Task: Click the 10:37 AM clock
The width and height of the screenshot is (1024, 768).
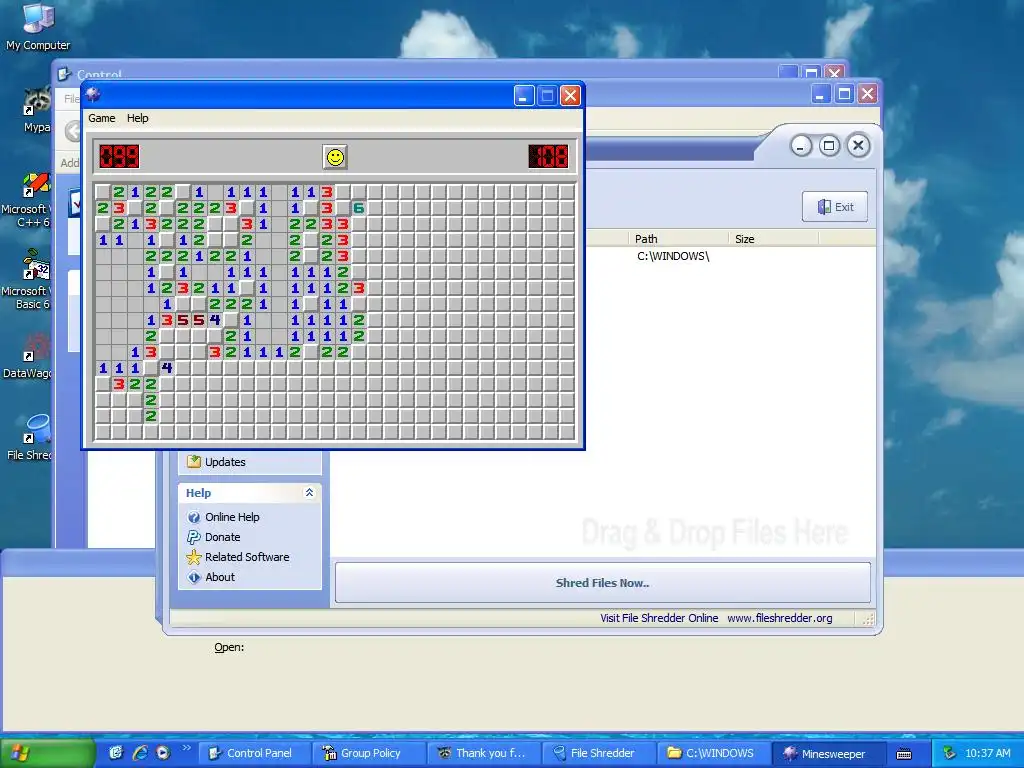Action: [x=987, y=753]
